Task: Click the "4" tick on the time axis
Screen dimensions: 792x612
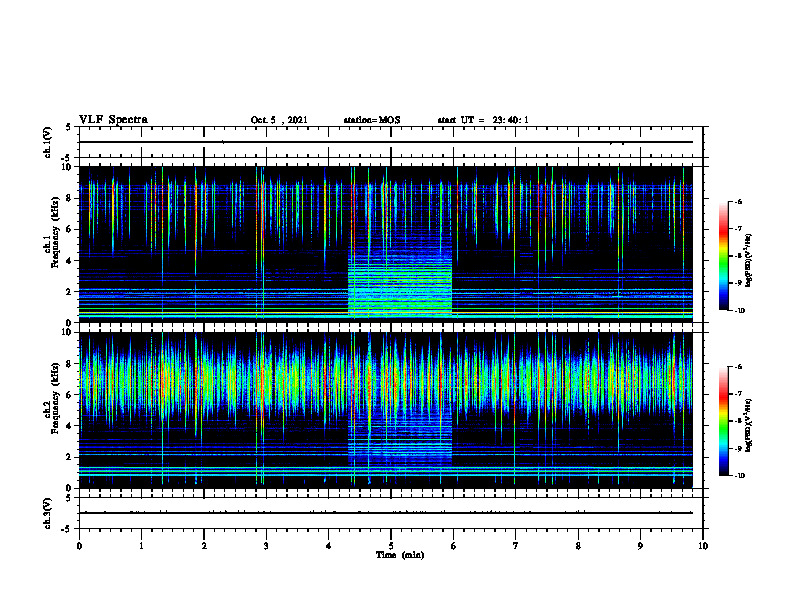Action: (x=329, y=546)
